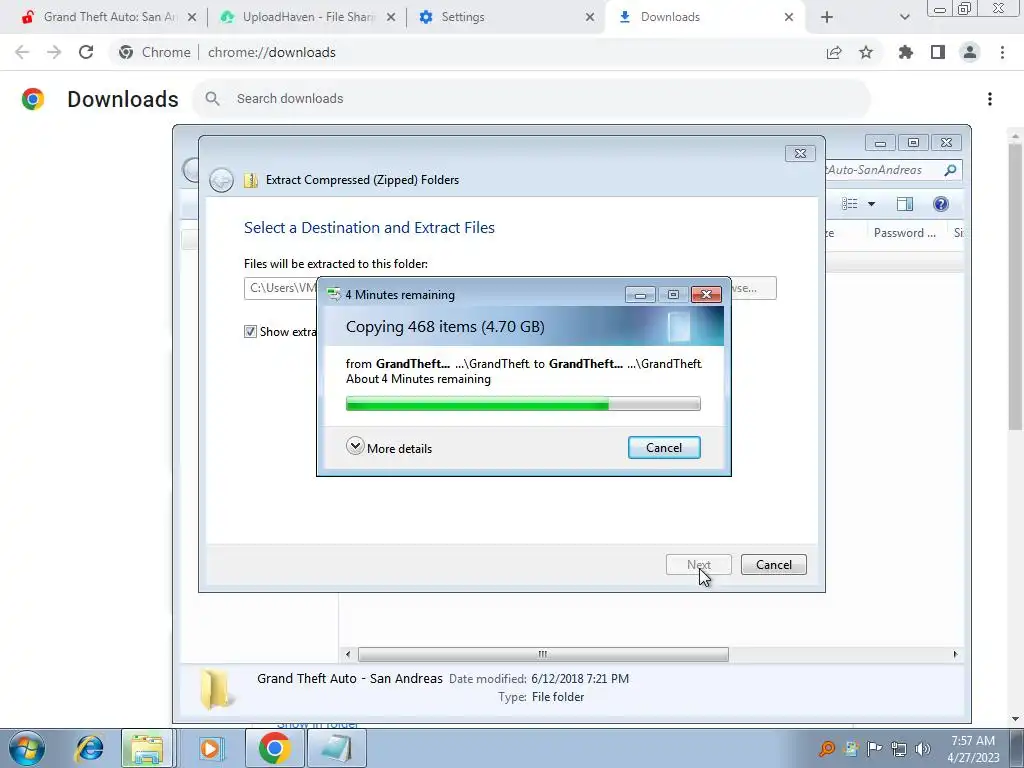Open Windows Media Player taskbar icon
Viewport: 1024px width, 768px height.
[x=210, y=748]
